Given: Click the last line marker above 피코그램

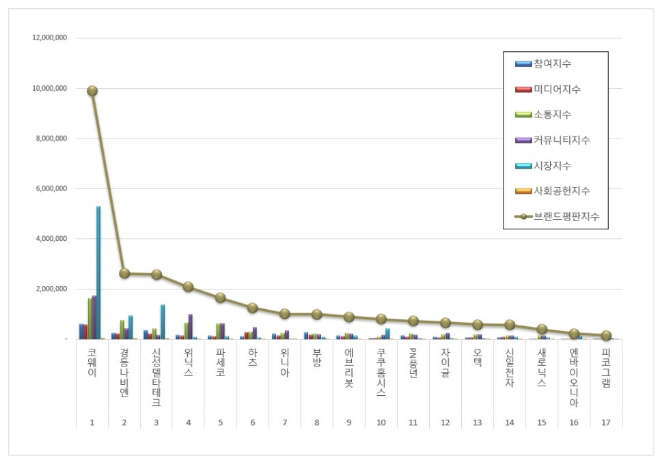Looking at the screenshot, I should (606, 336).
